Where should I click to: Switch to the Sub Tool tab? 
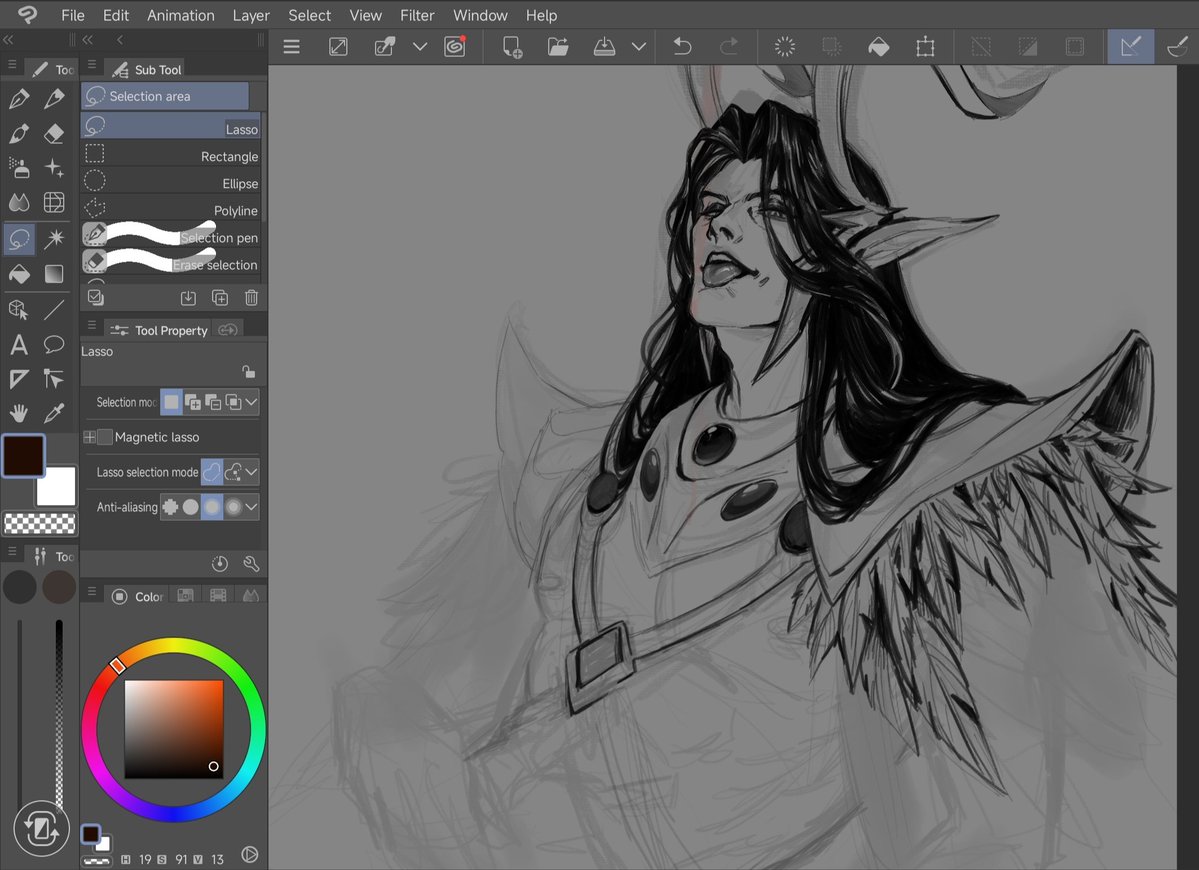pos(146,69)
